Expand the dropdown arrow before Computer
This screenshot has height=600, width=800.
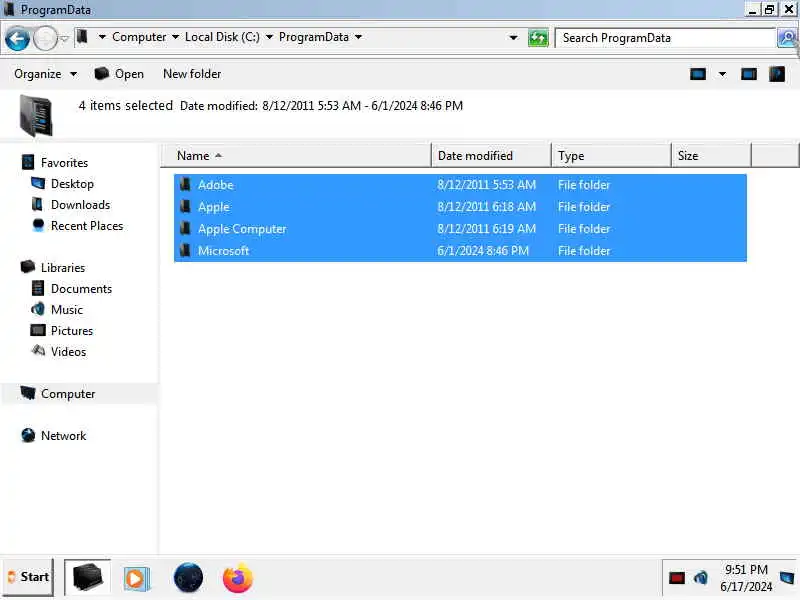[x=102, y=37]
